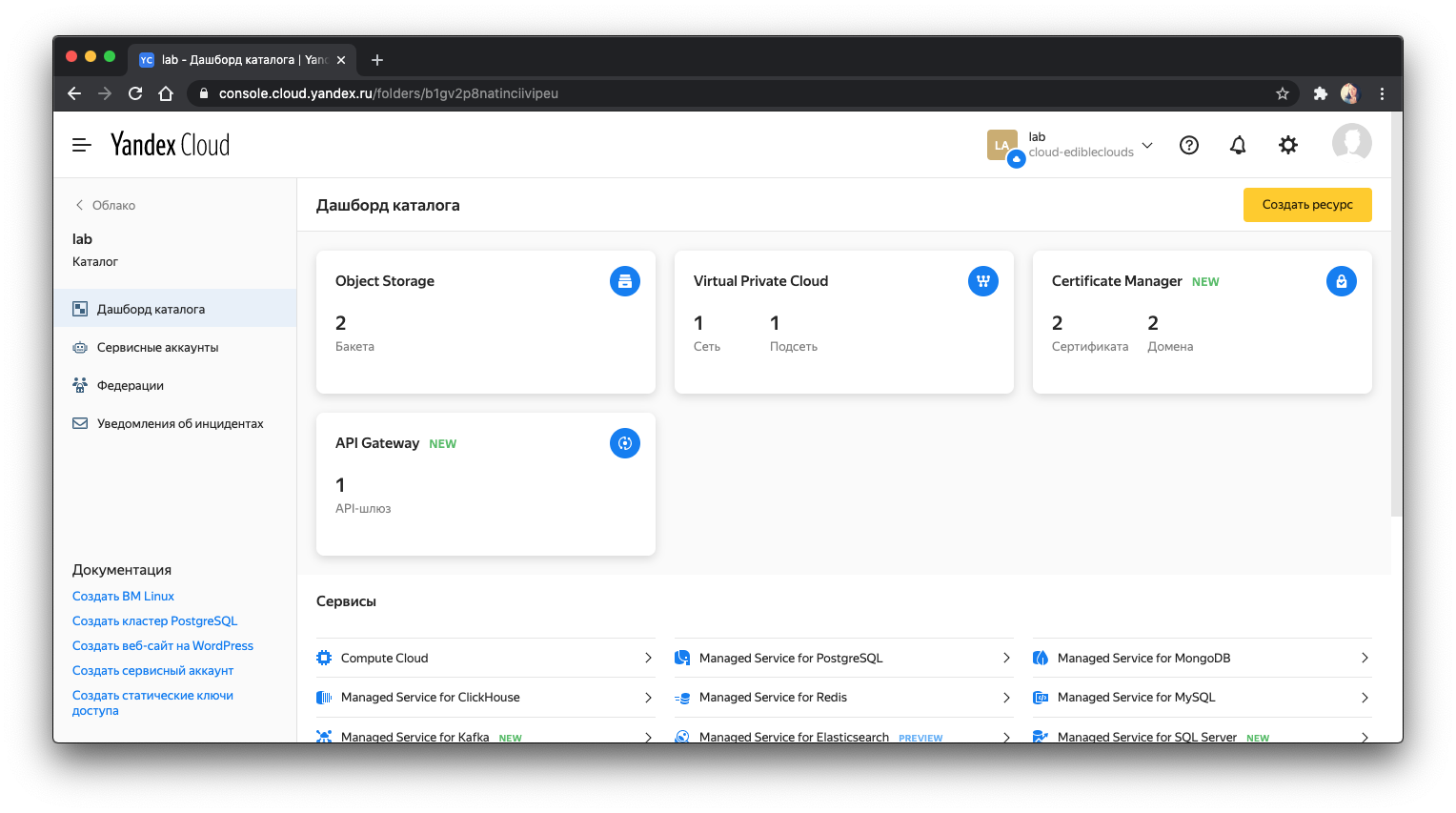
Task: Expand the Managed Service for MongoDB chevron
Action: [1365, 658]
